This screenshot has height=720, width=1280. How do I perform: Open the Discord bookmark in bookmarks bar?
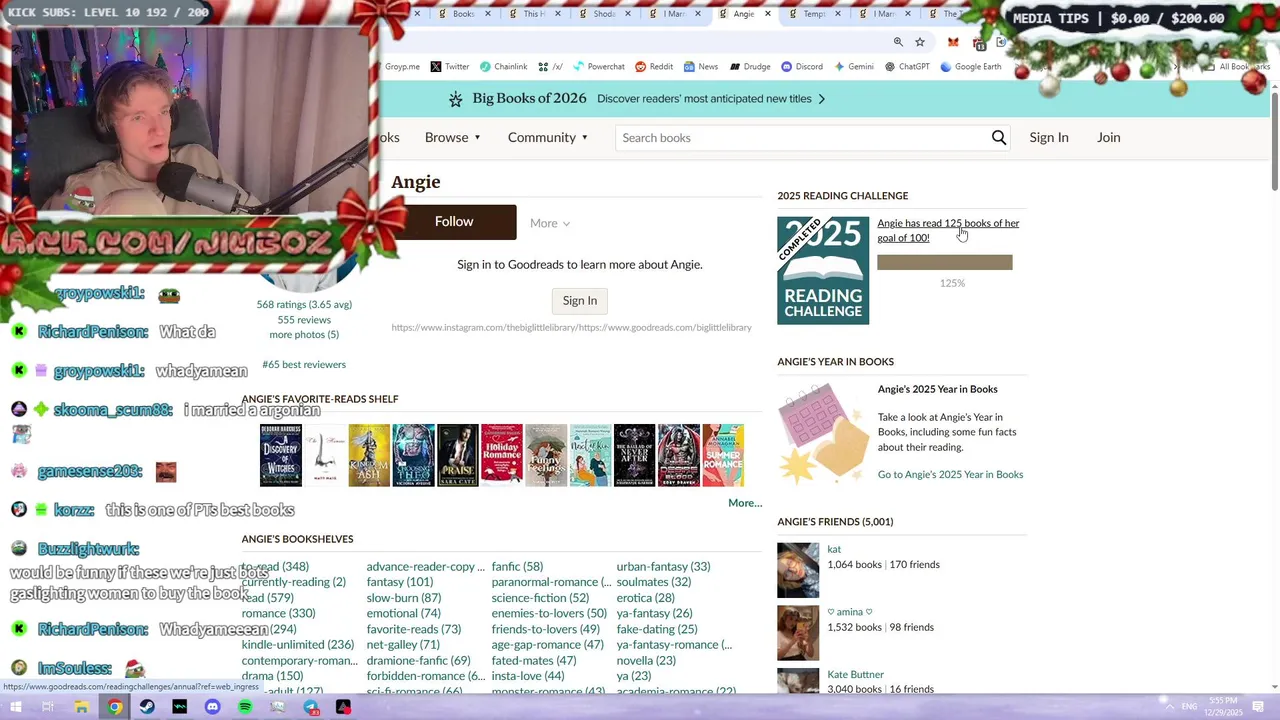point(802,67)
